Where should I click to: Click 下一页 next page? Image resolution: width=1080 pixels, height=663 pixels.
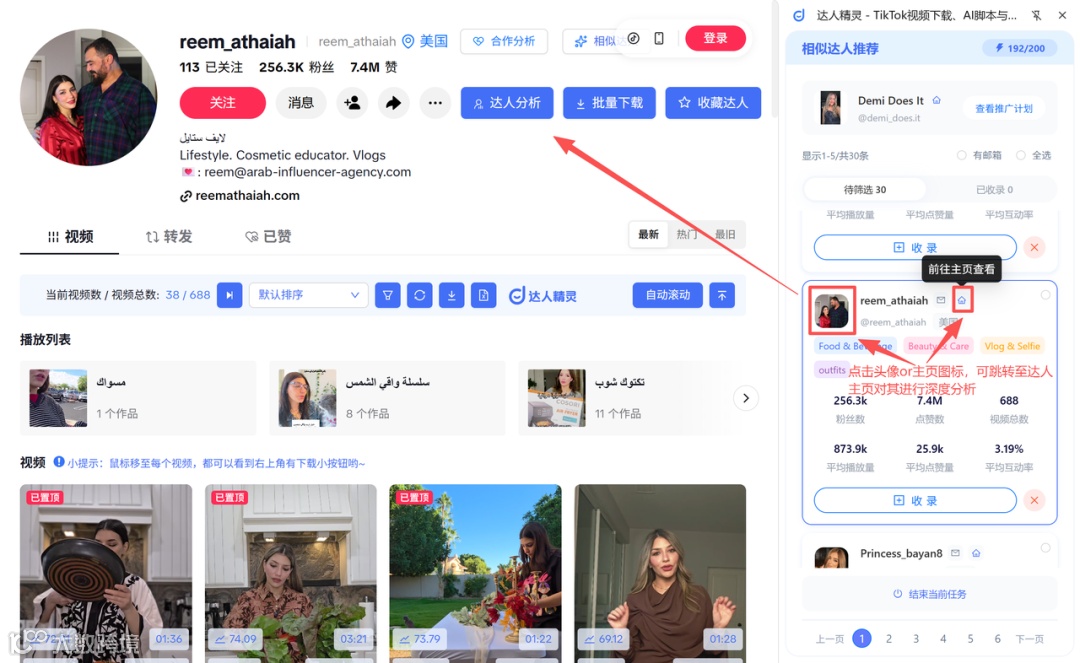point(1030,639)
